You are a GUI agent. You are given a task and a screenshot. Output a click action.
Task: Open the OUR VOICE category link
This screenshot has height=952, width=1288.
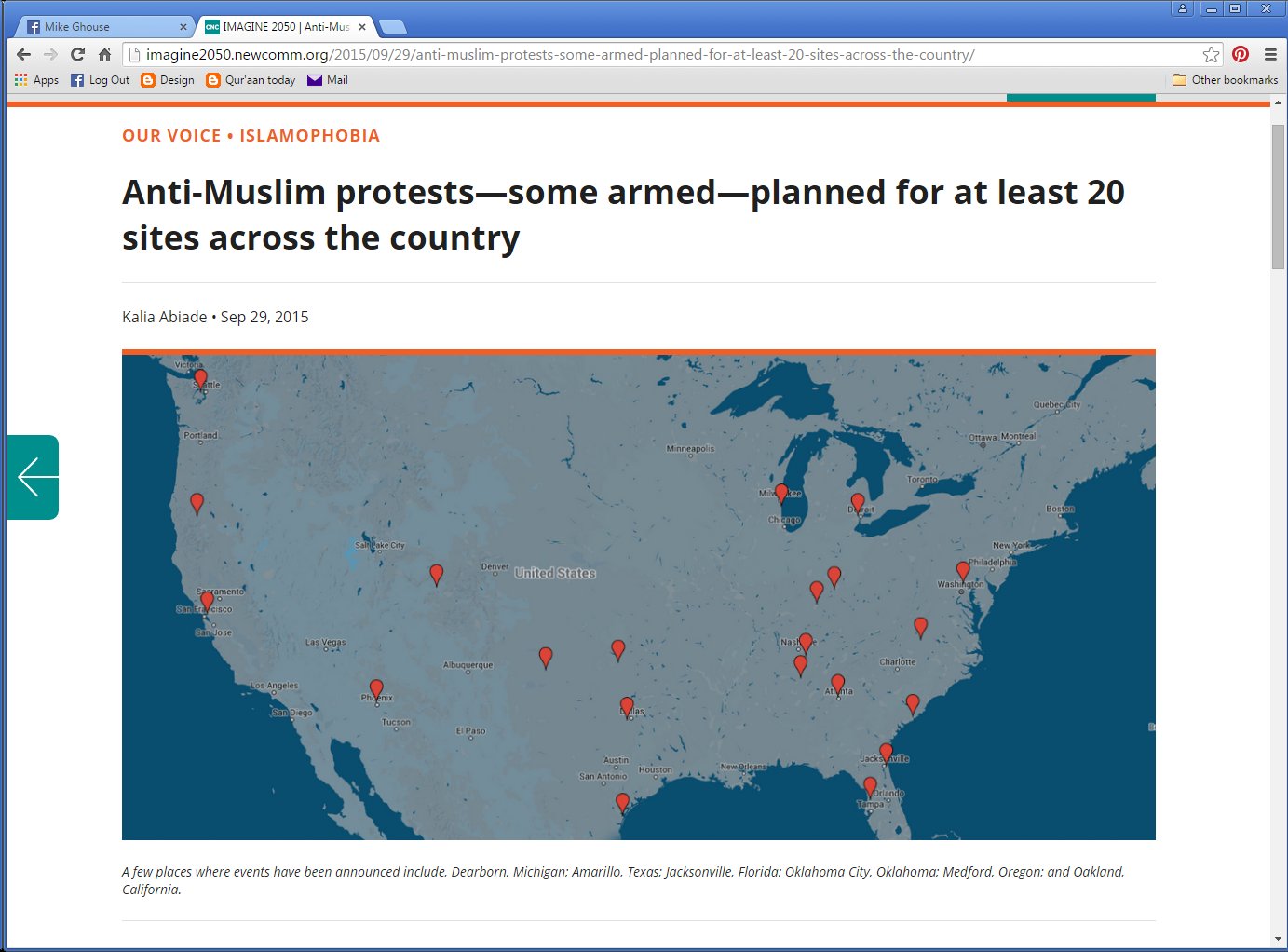[x=171, y=136]
